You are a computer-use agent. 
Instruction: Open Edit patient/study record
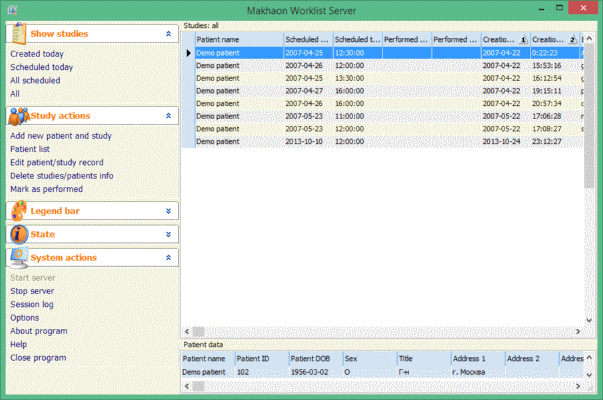coord(57,162)
